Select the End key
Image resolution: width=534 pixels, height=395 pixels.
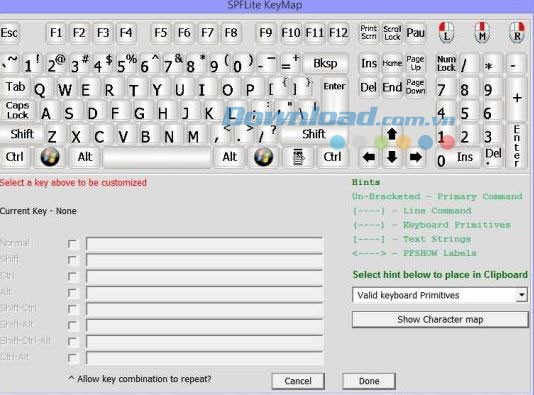392,87
